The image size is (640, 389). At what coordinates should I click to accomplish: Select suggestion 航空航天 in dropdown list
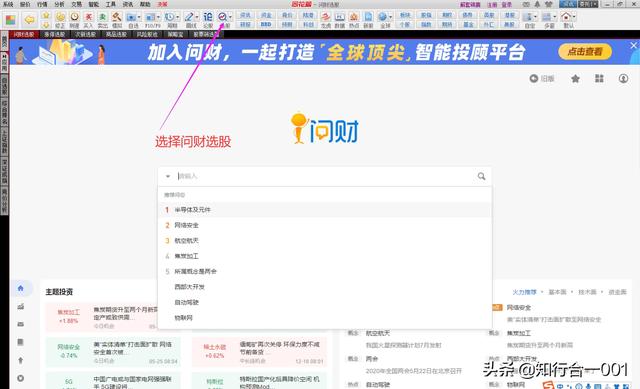pyautogui.click(x=324, y=241)
